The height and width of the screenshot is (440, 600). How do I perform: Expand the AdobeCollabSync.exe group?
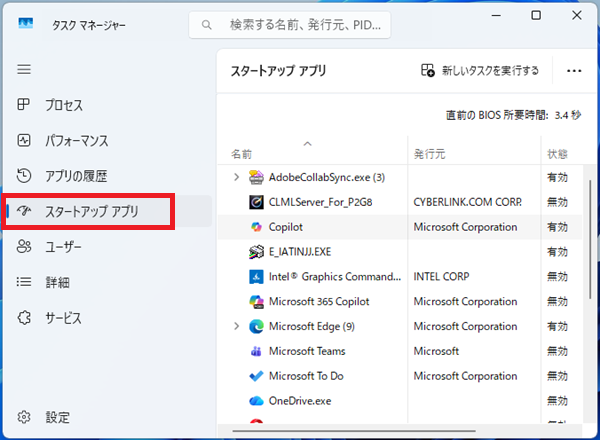click(236, 177)
